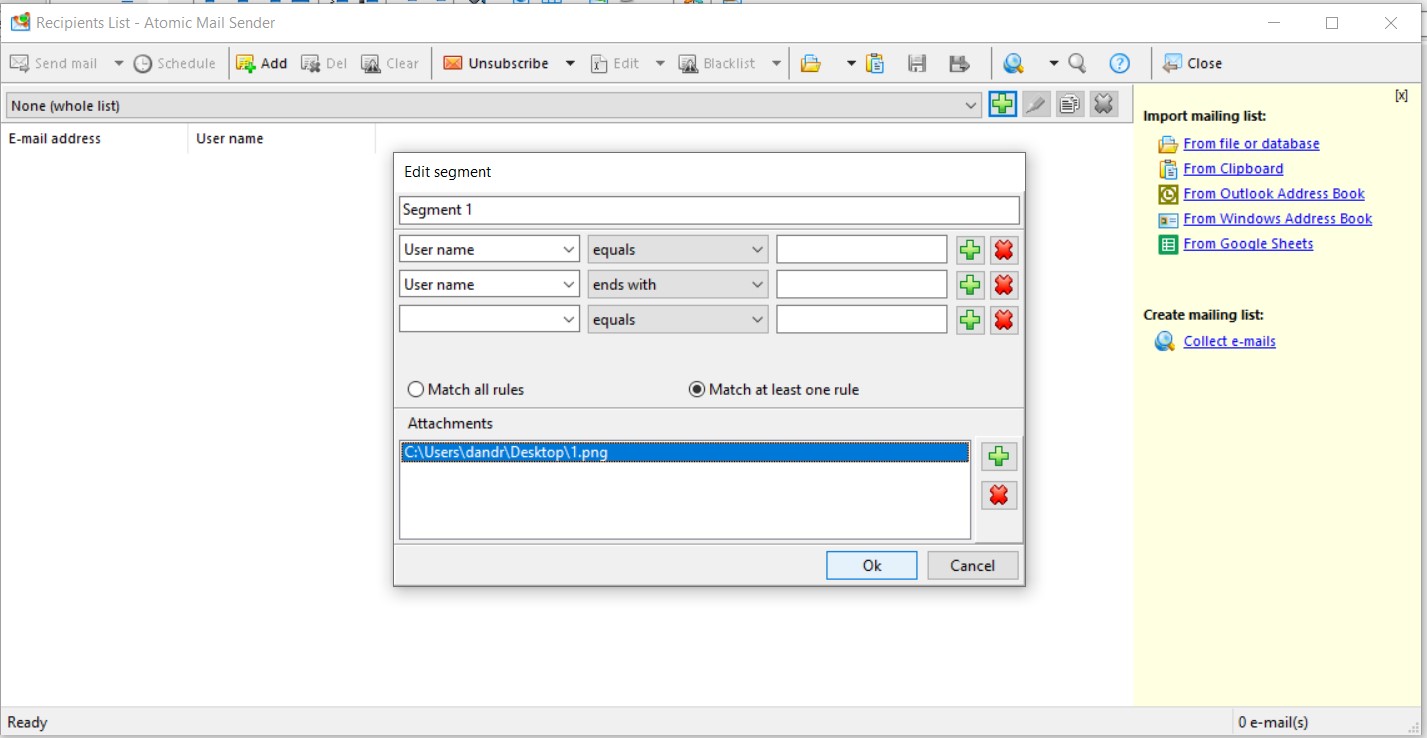The height and width of the screenshot is (738, 1427).
Task: Open third rule's equals condition dropdown
Action: tap(678, 320)
